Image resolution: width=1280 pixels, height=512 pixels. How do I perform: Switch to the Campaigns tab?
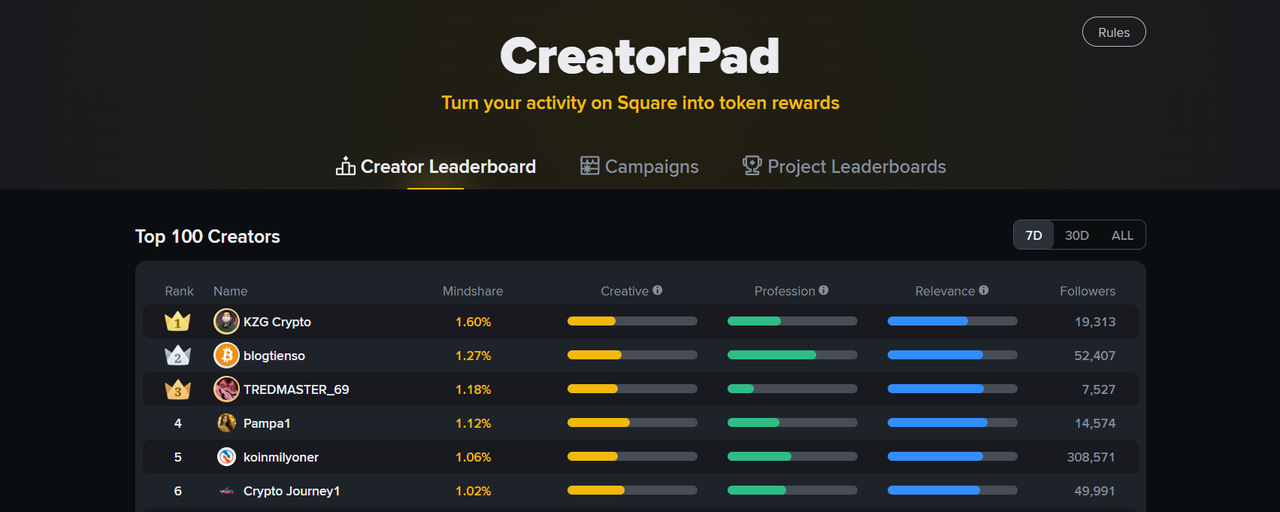(640, 167)
